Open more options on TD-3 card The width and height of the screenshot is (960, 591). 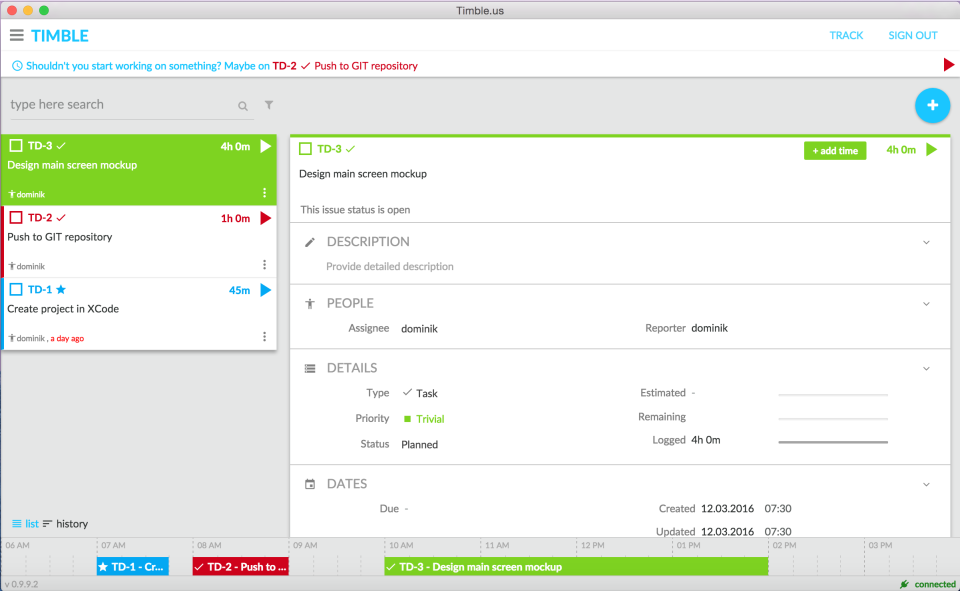(x=264, y=192)
